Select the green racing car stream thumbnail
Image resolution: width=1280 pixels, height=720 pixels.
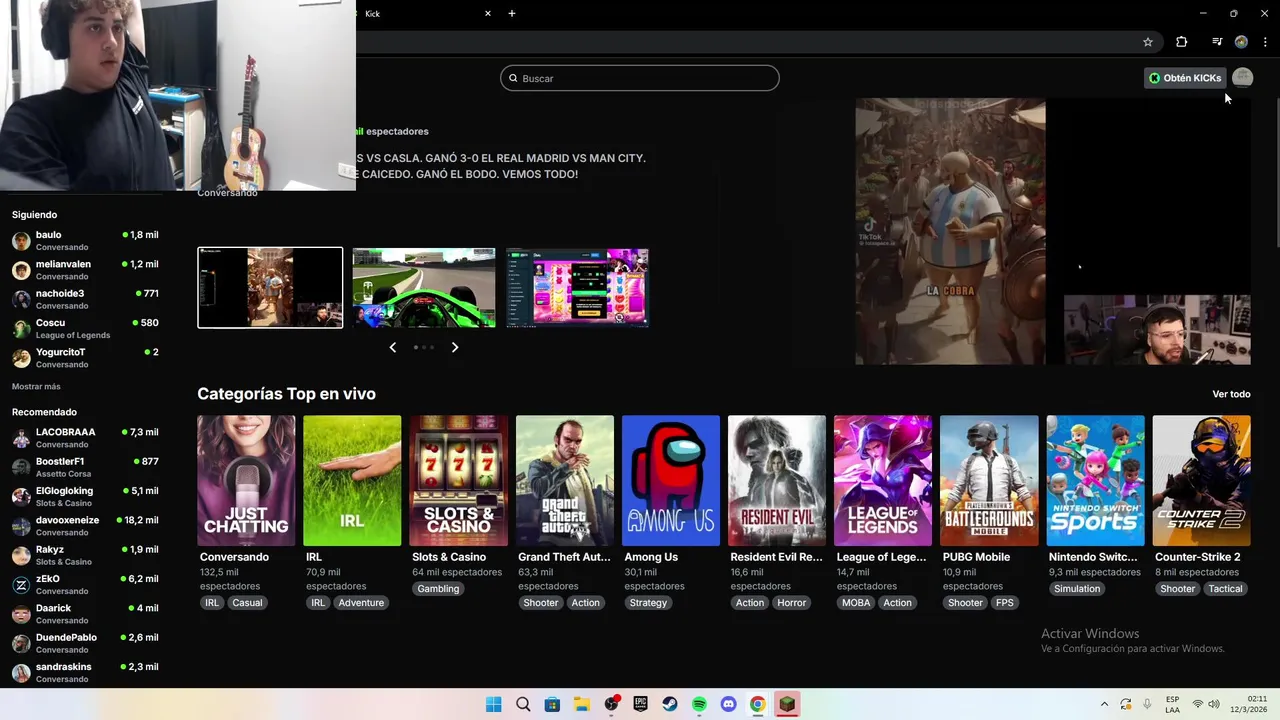pos(424,287)
